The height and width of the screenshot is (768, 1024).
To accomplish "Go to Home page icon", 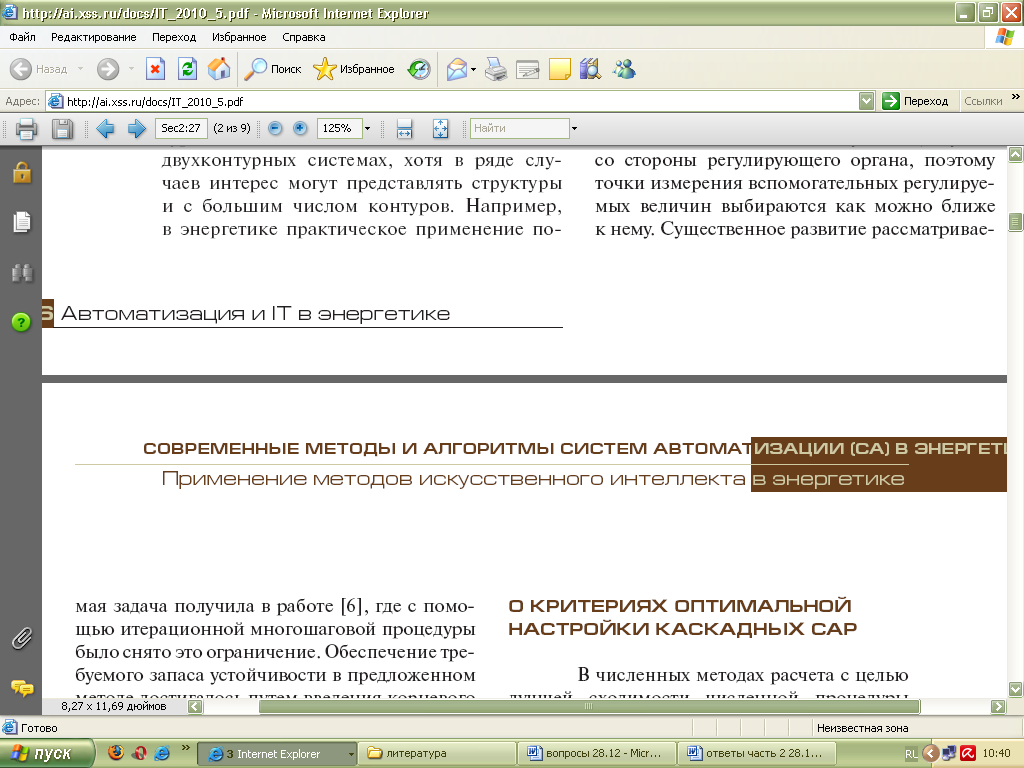I will tap(219, 69).
